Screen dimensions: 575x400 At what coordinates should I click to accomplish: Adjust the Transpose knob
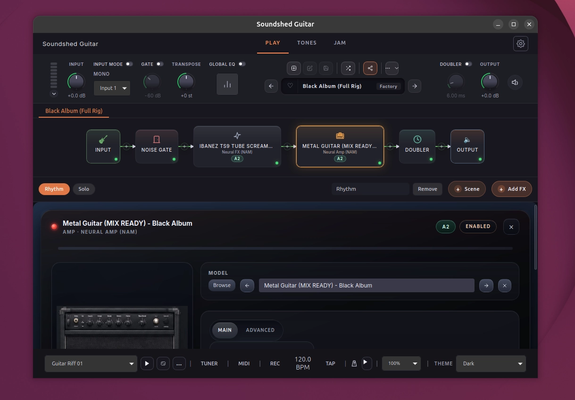186,81
